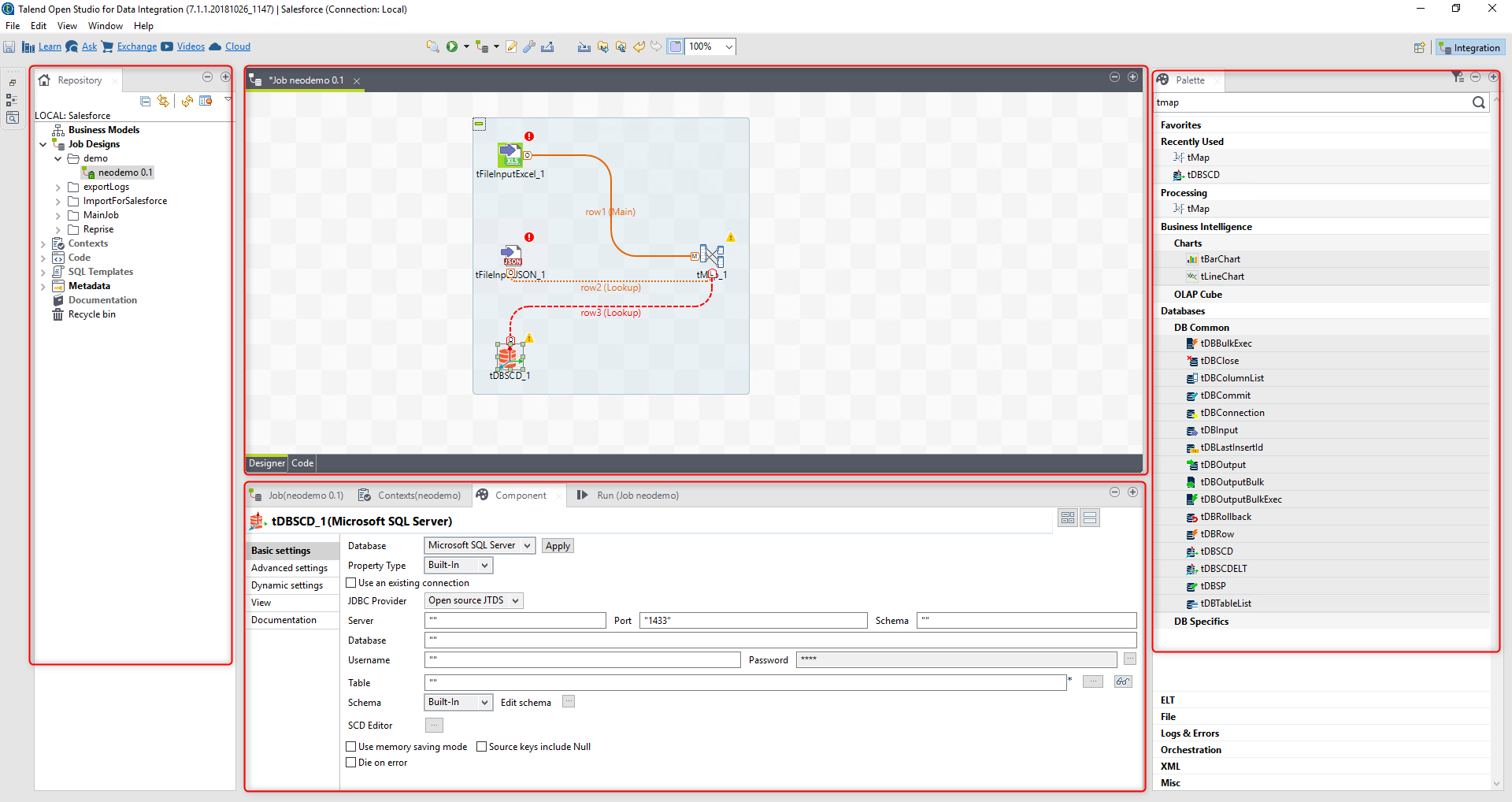The image size is (1512, 802).
Task: Click the open perspective icon beside Integration
Action: point(1419,48)
